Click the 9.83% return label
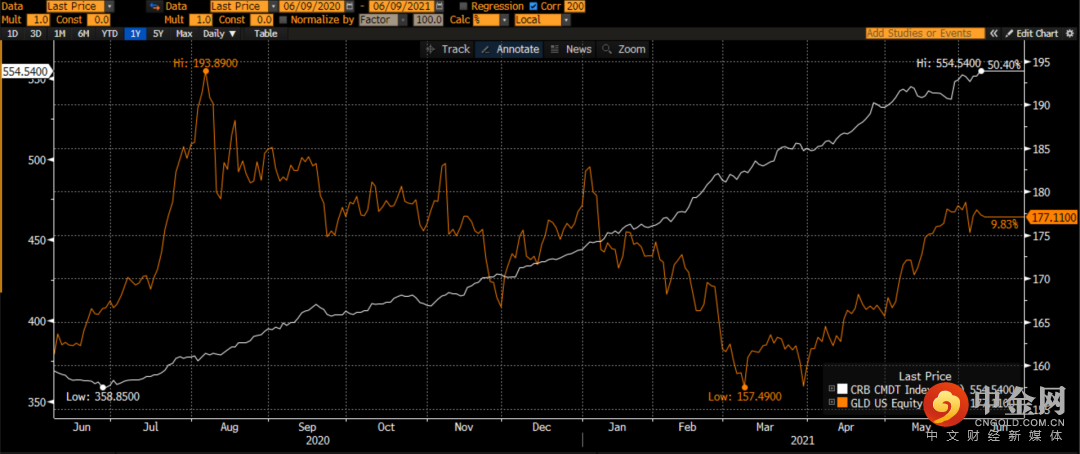Image resolution: width=1080 pixels, height=454 pixels. tap(1004, 223)
